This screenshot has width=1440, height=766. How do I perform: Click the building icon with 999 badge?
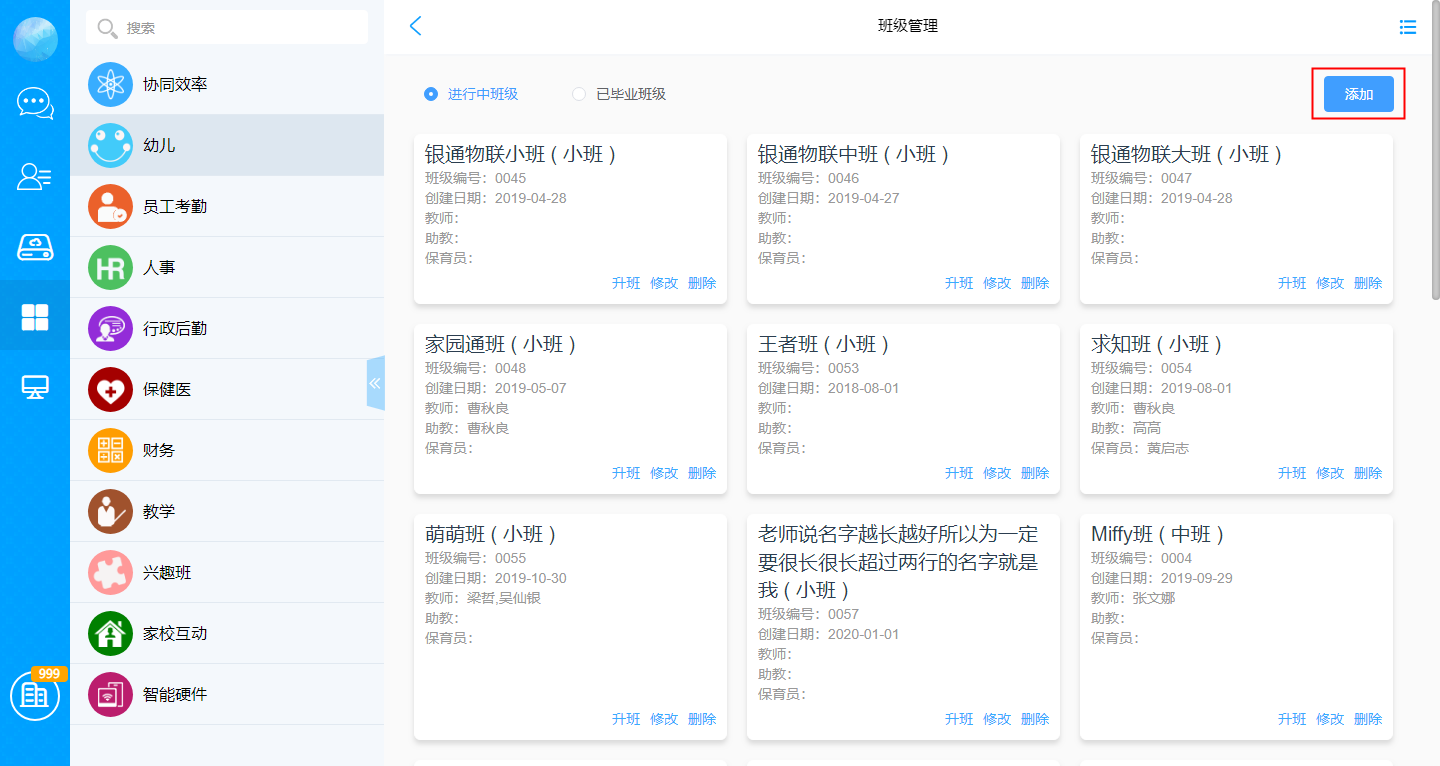point(35,696)
